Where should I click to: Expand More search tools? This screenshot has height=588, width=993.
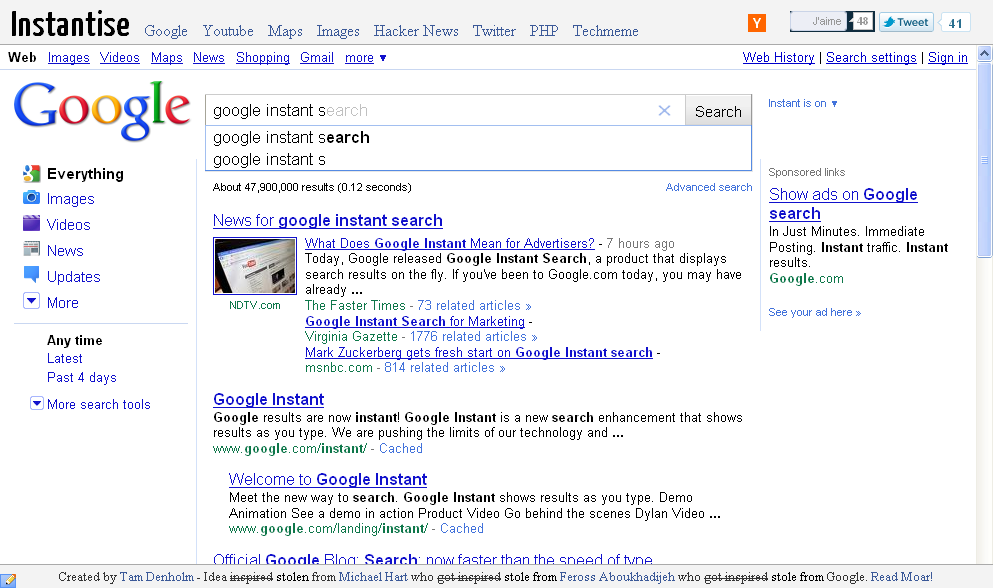click(91, 404)
